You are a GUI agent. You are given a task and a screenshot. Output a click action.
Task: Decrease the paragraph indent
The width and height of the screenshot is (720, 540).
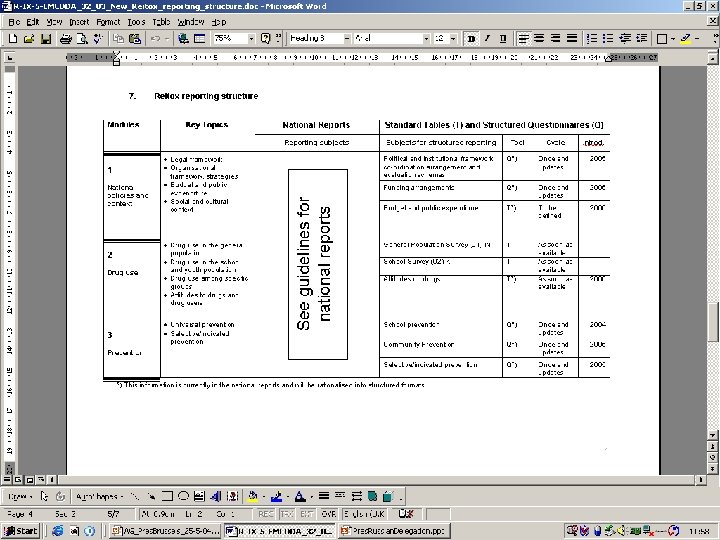[x=625, y=39]
